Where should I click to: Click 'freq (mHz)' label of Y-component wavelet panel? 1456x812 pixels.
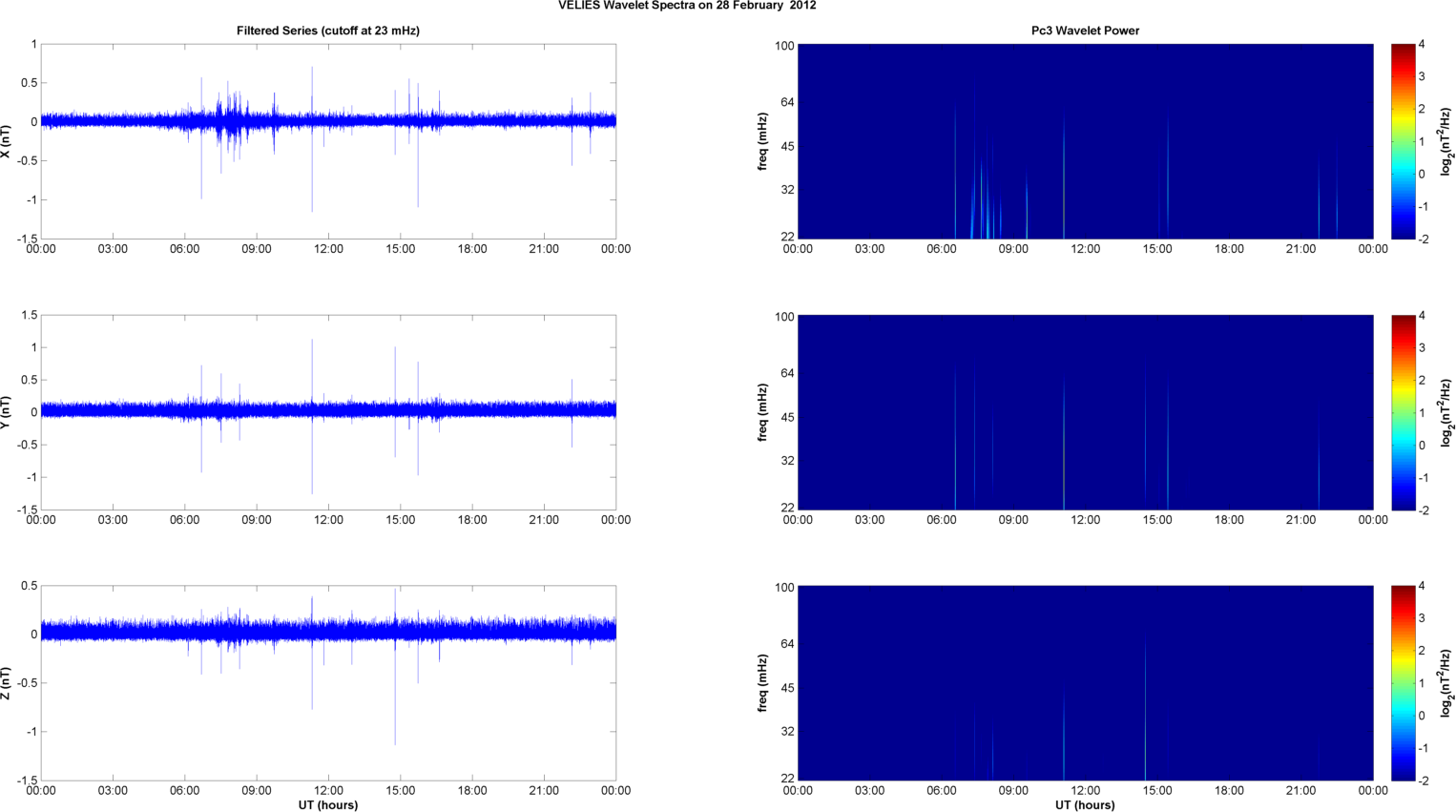[763, 412]
